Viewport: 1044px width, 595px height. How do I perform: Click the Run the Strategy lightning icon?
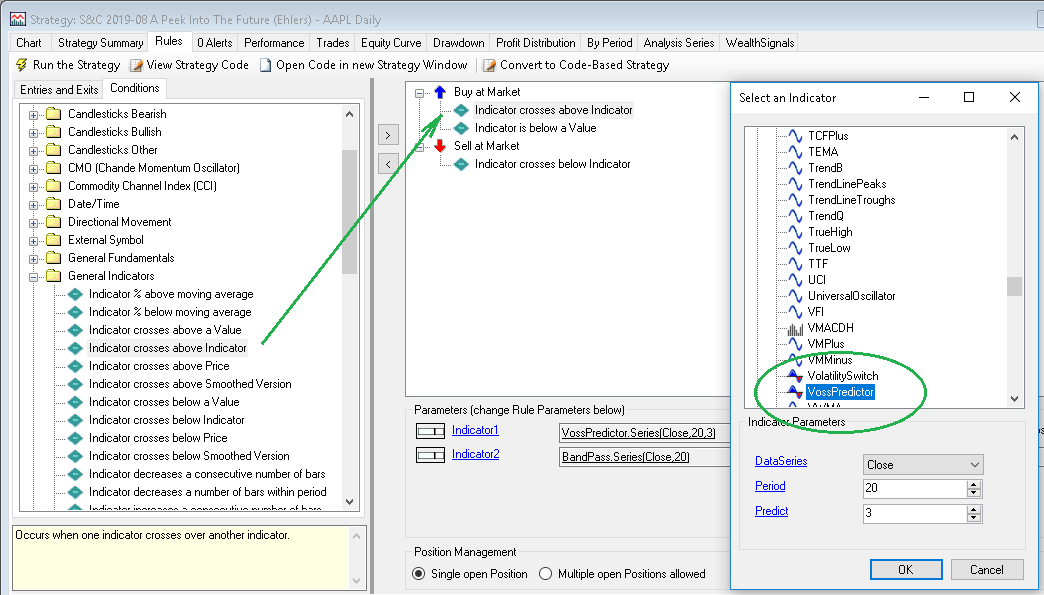pos(21,65)
